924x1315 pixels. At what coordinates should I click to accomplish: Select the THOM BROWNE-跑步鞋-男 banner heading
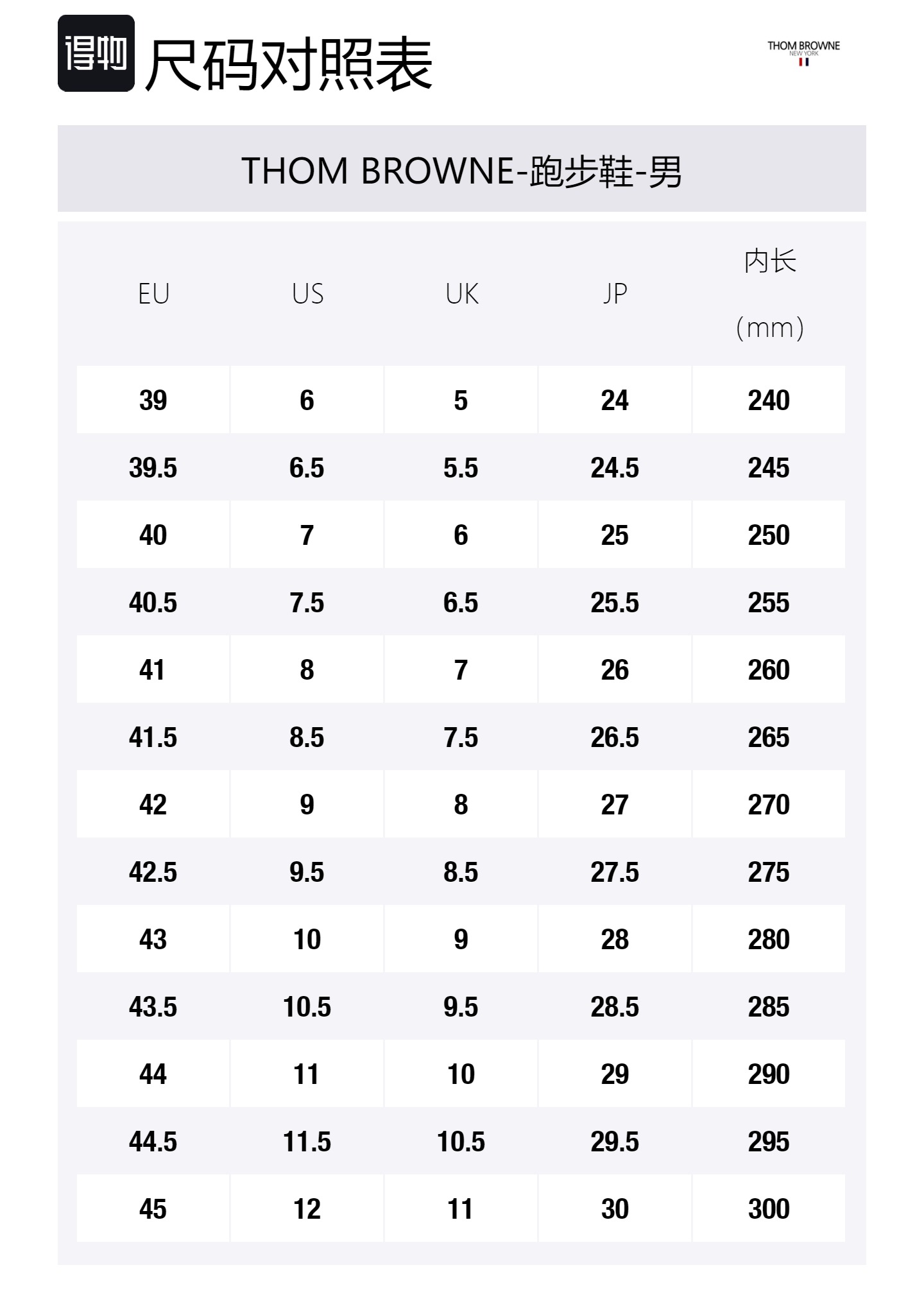461,171
